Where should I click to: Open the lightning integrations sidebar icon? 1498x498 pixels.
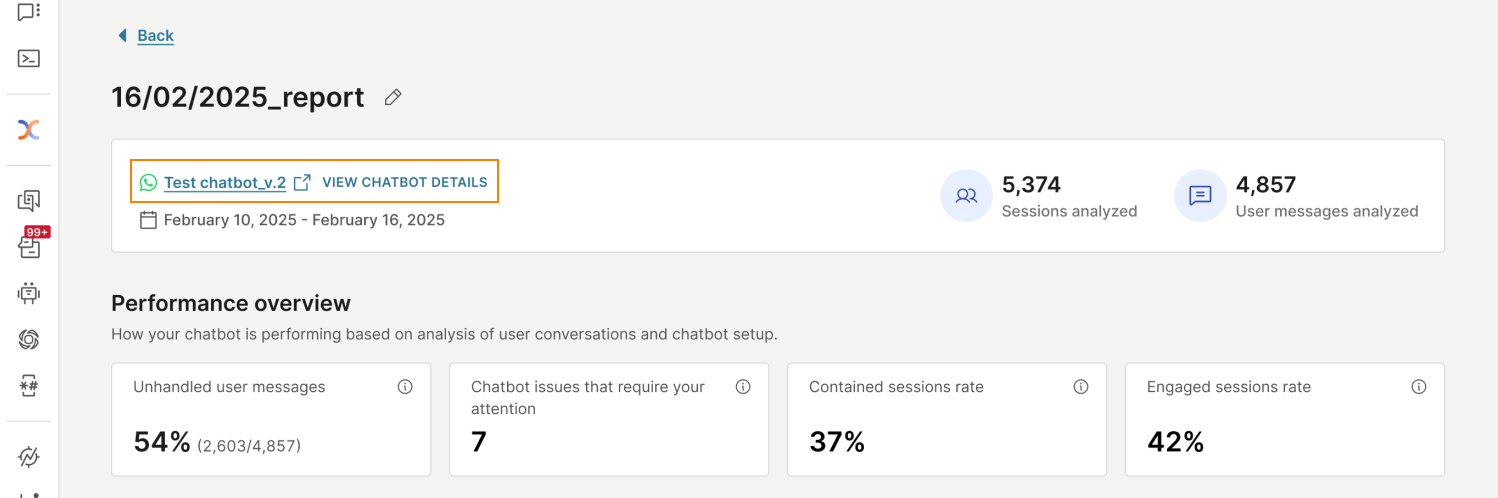[29, 457]
